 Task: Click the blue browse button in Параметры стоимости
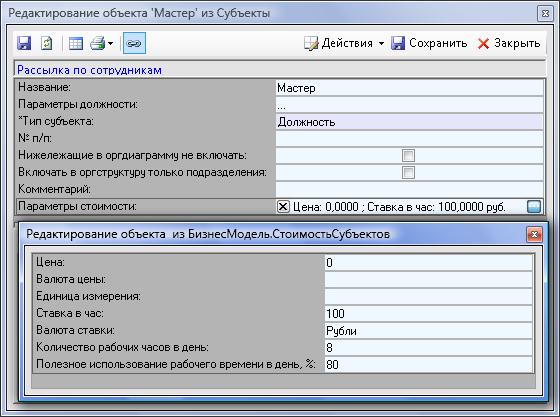tap(534, 207)
